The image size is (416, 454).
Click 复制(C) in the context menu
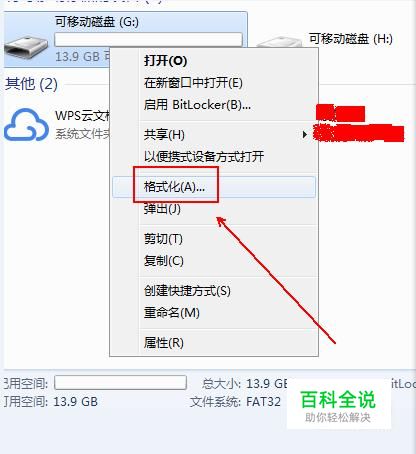point(164,261)
